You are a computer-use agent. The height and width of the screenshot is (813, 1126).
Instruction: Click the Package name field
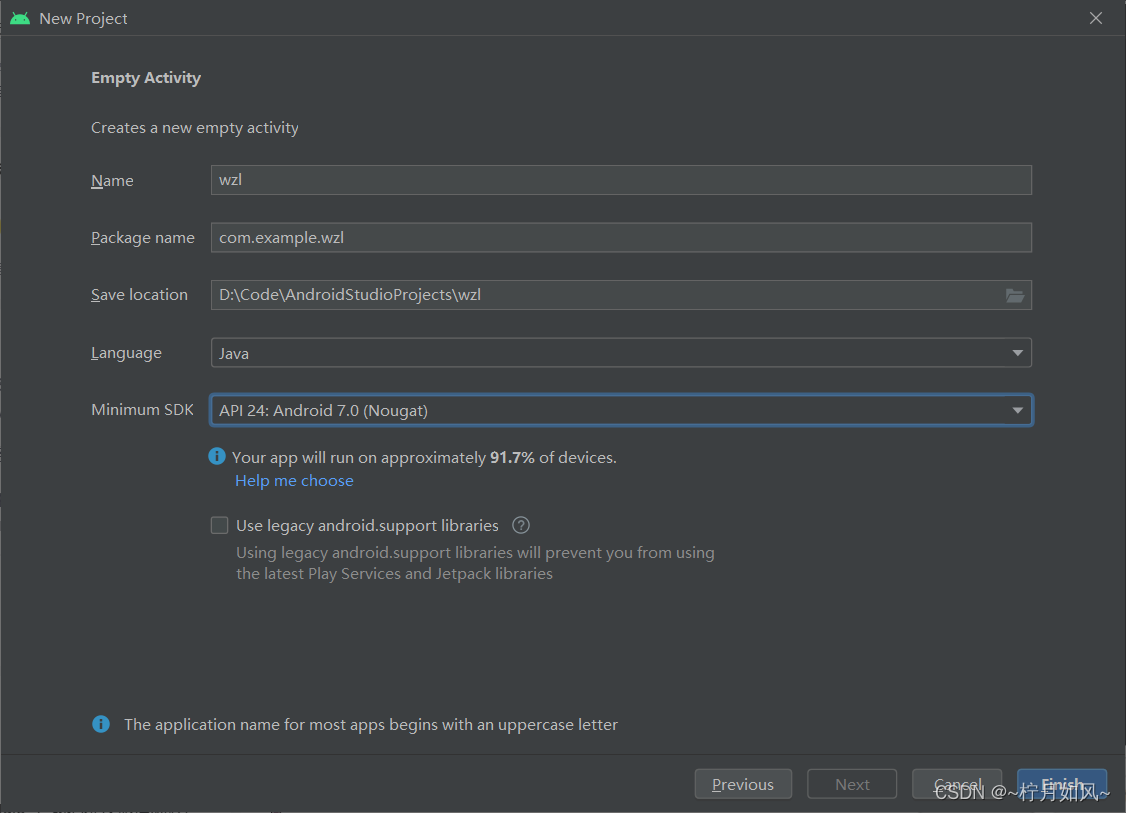point(621,237)
